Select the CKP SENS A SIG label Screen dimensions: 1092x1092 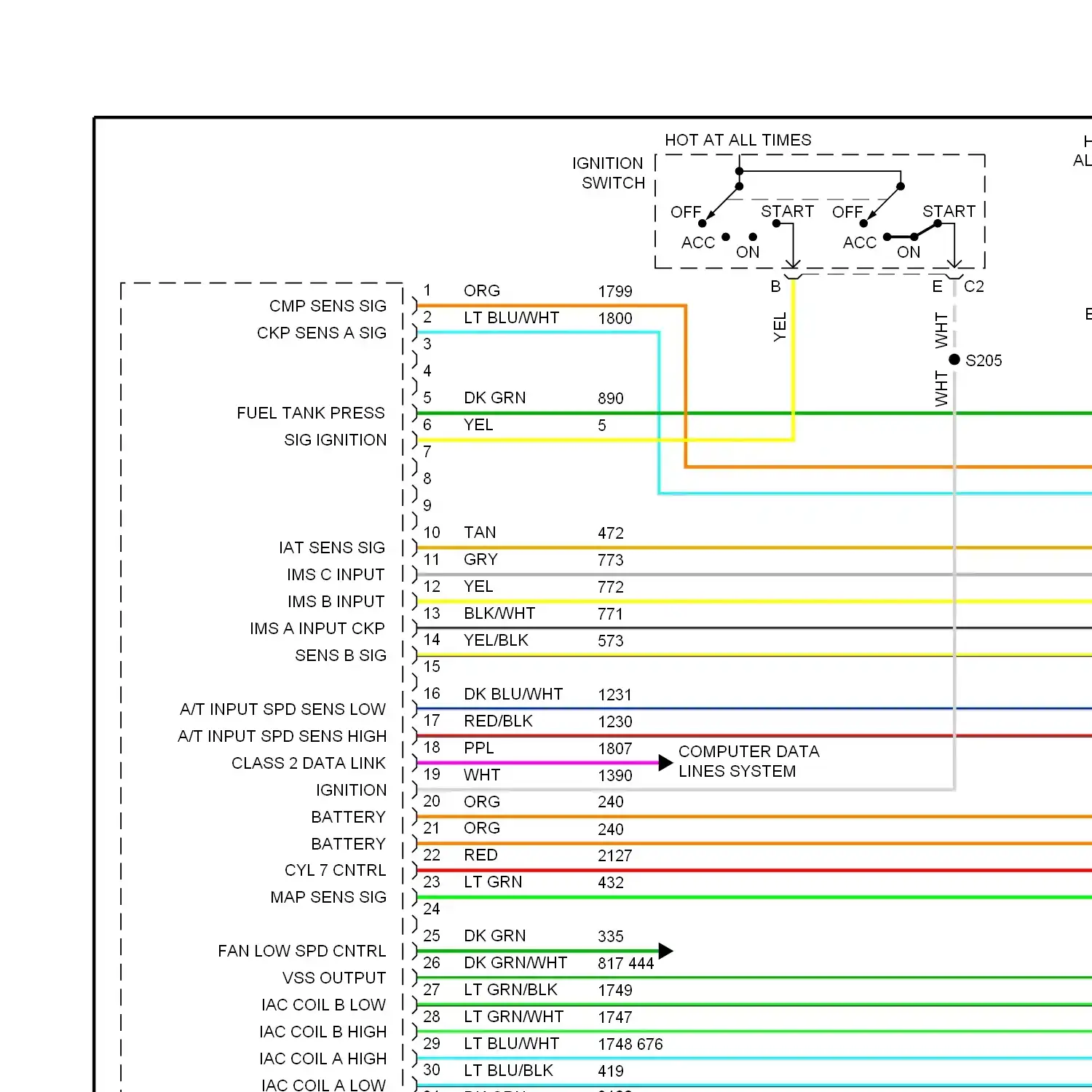tap(322, 333)
